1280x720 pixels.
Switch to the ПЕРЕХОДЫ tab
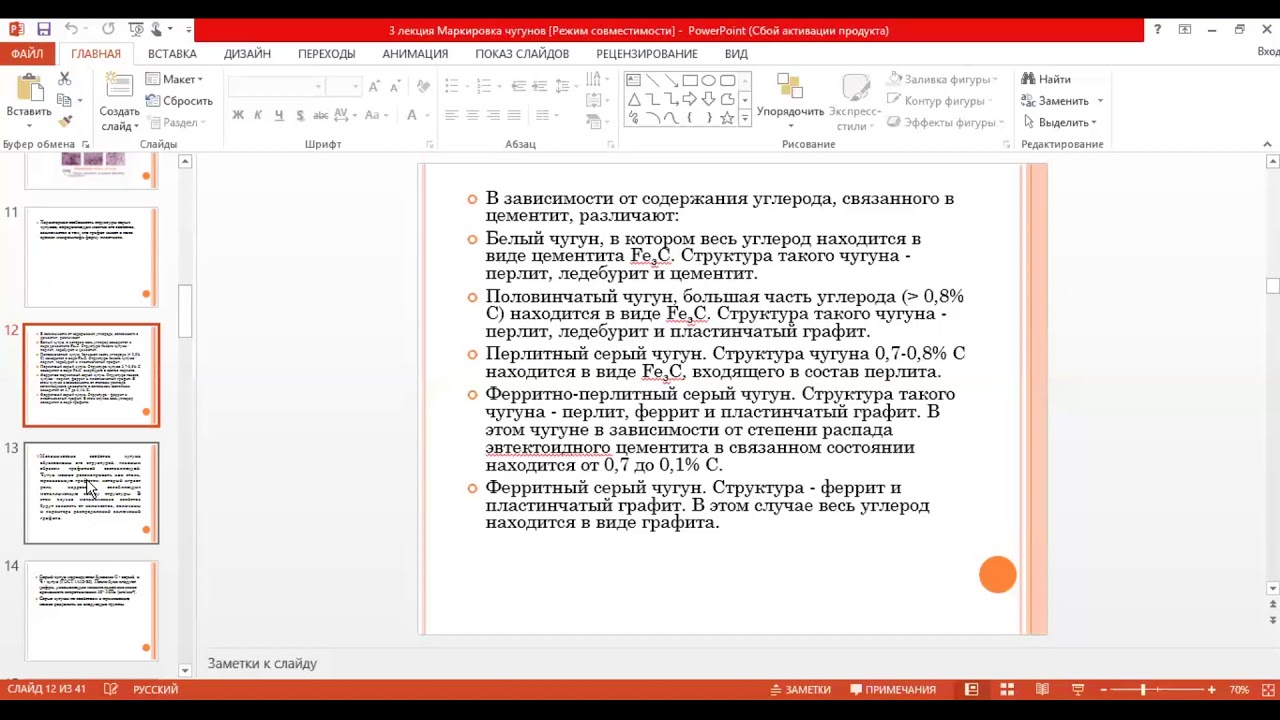pos(326,53)
